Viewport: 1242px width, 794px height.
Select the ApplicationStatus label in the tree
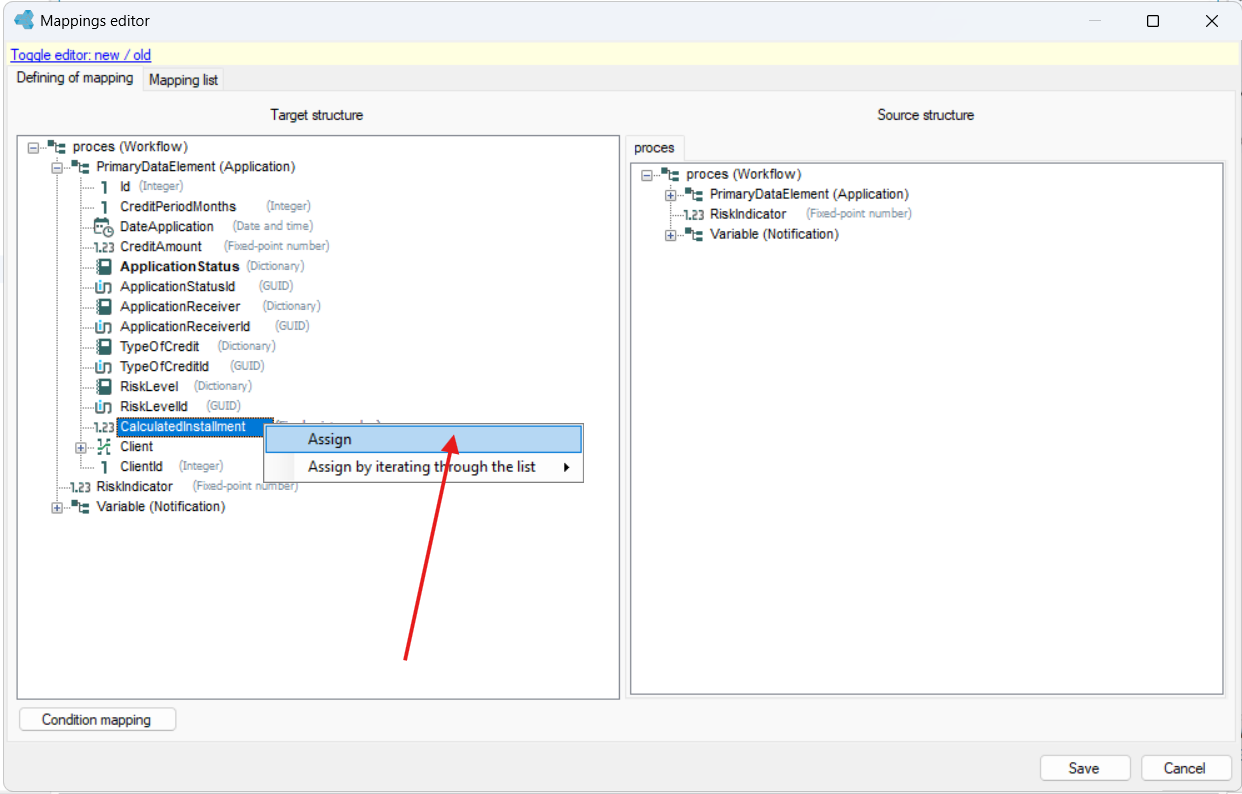tap(180, 267)
